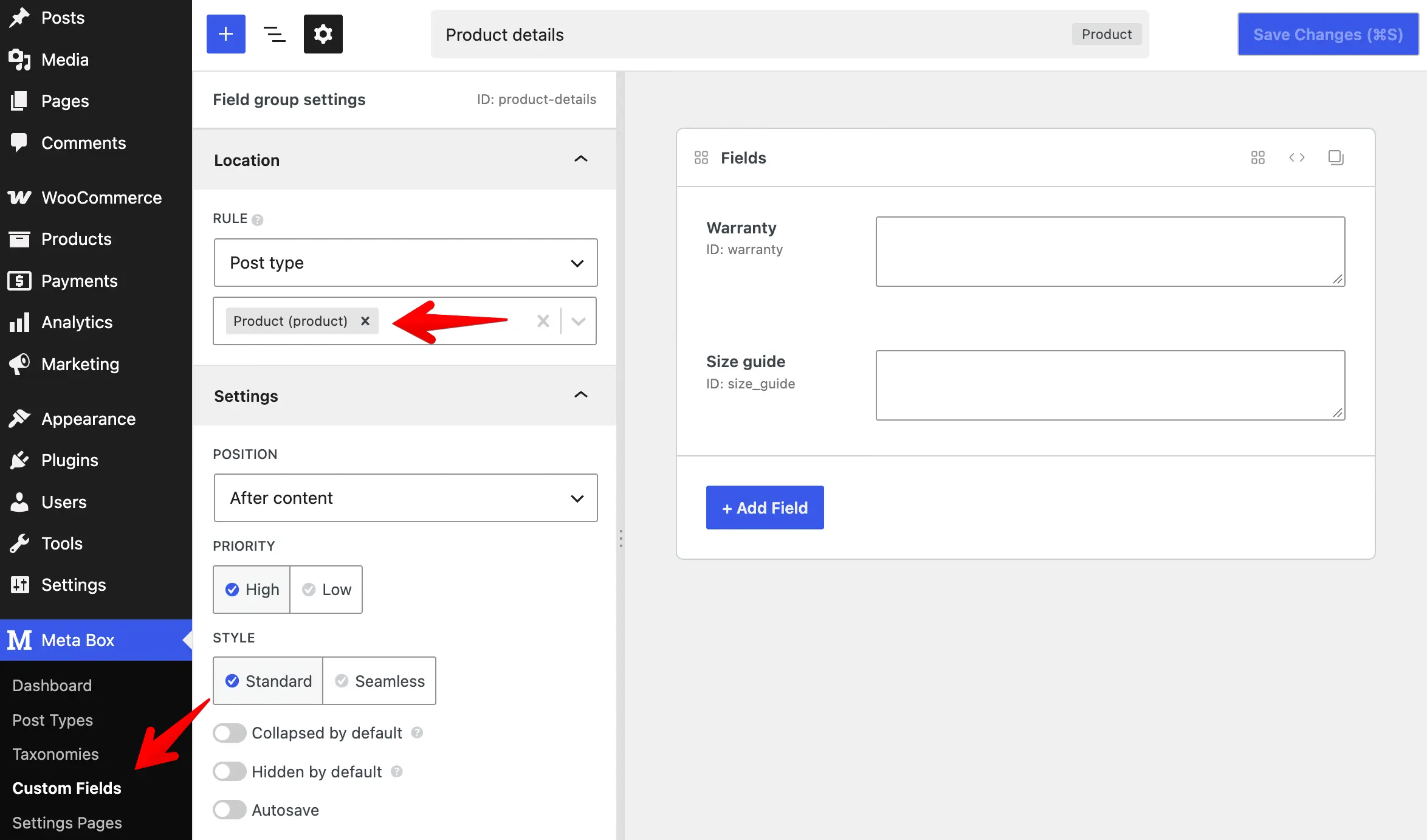This screenshot has height=840, width=1427.
Task: Open Meta Box Dashboard submenu item
Action: (x=52, y=686)
